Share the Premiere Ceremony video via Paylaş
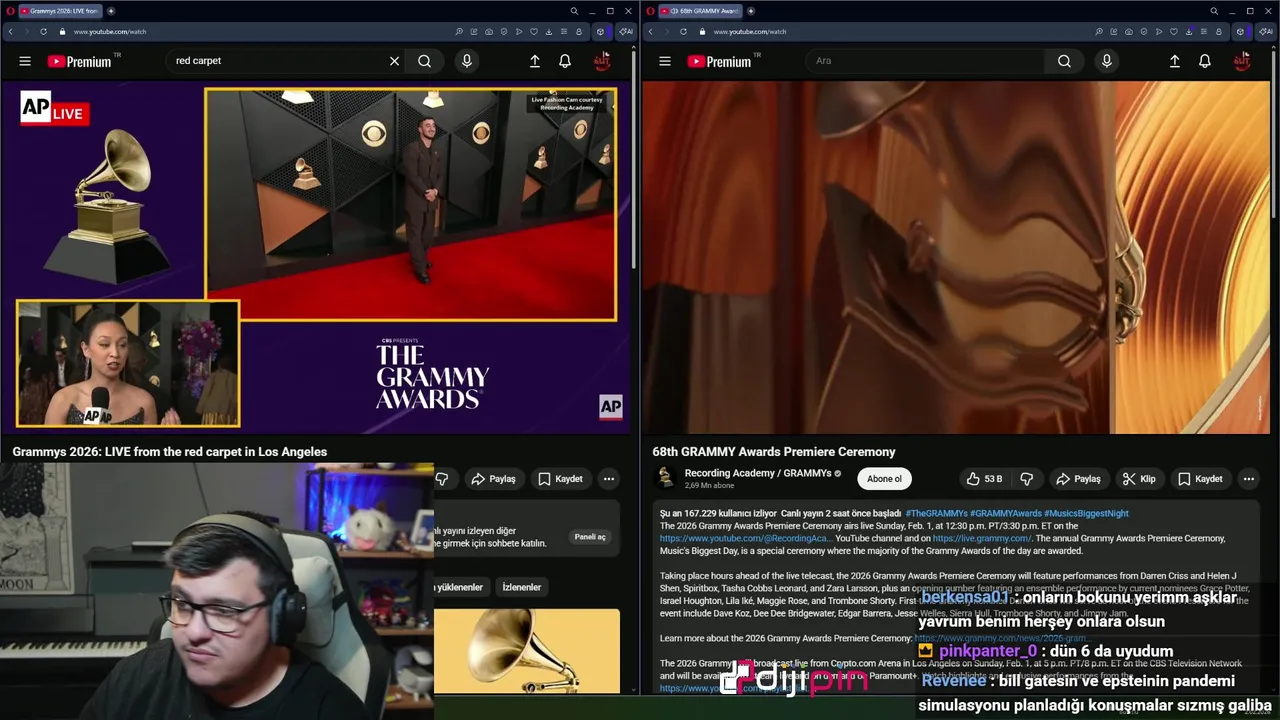The width and height of the screenshot is (1280, 720). 1079,479
